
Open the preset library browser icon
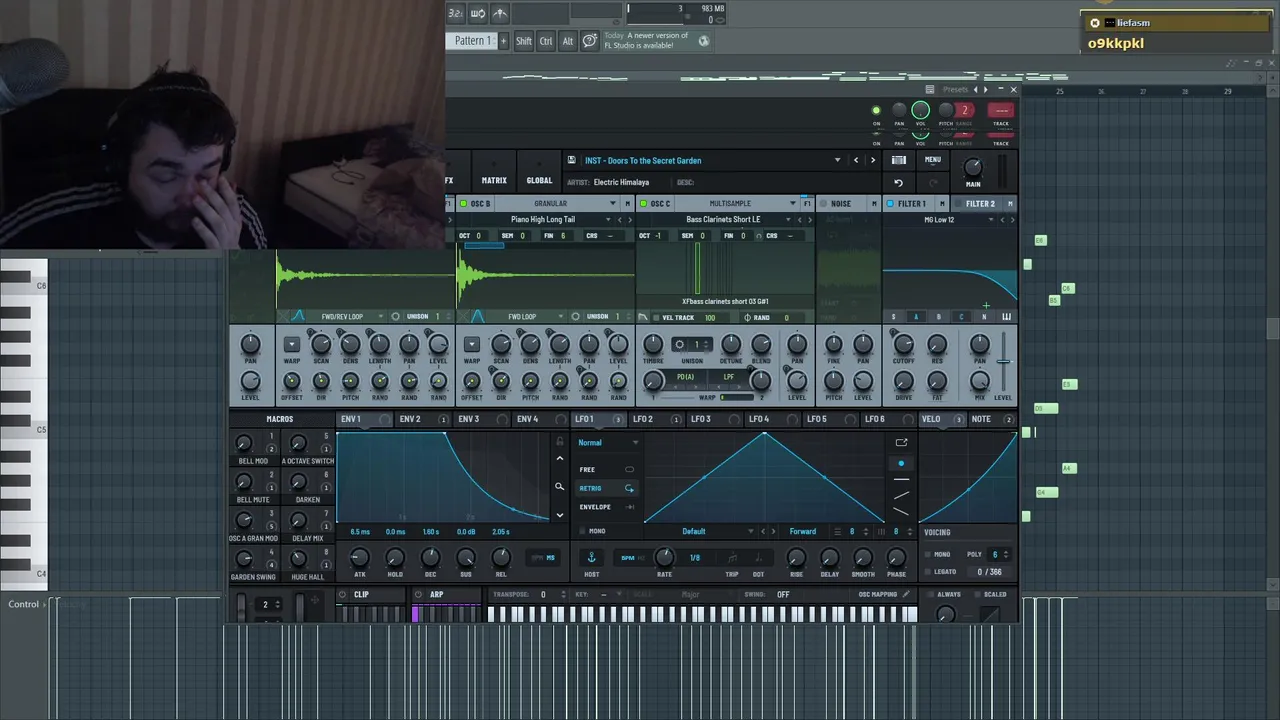(x=899, y=160)
